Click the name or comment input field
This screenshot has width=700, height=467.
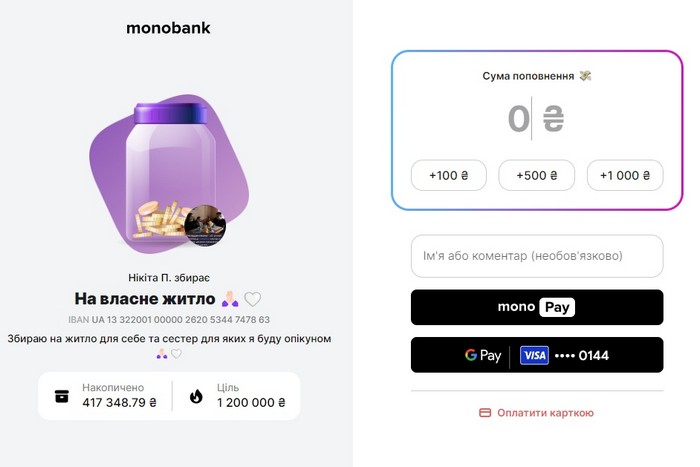point(537,256)
